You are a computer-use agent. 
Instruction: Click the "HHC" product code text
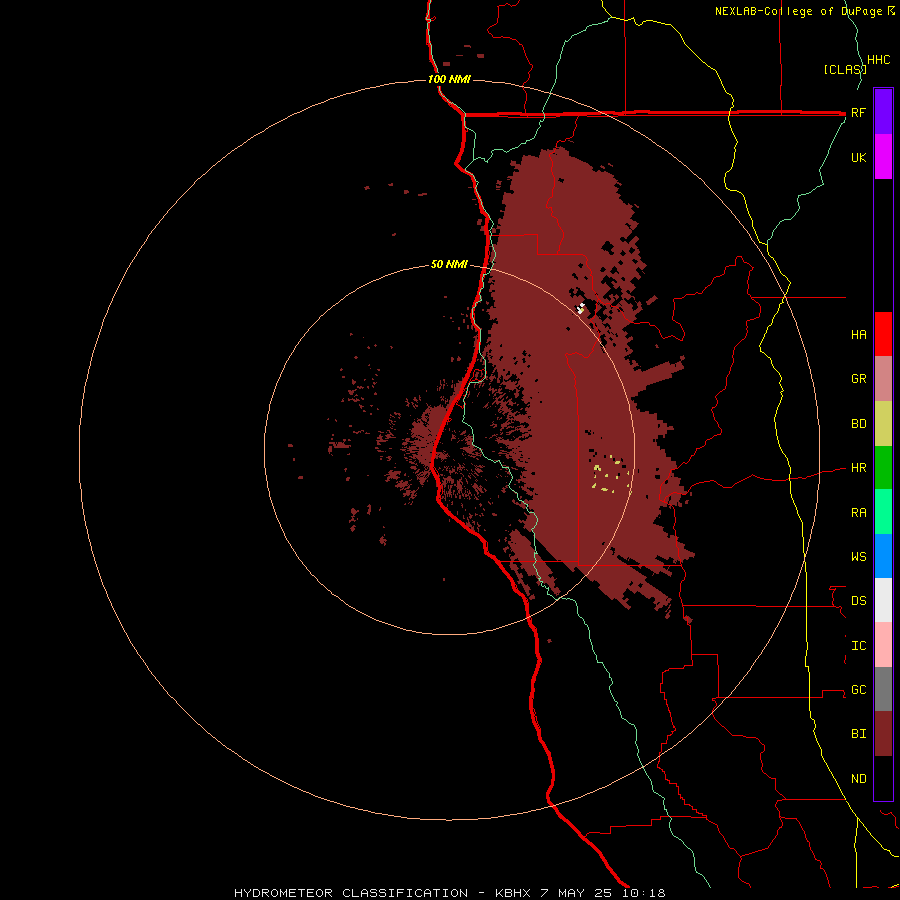(x=878, y=60)
